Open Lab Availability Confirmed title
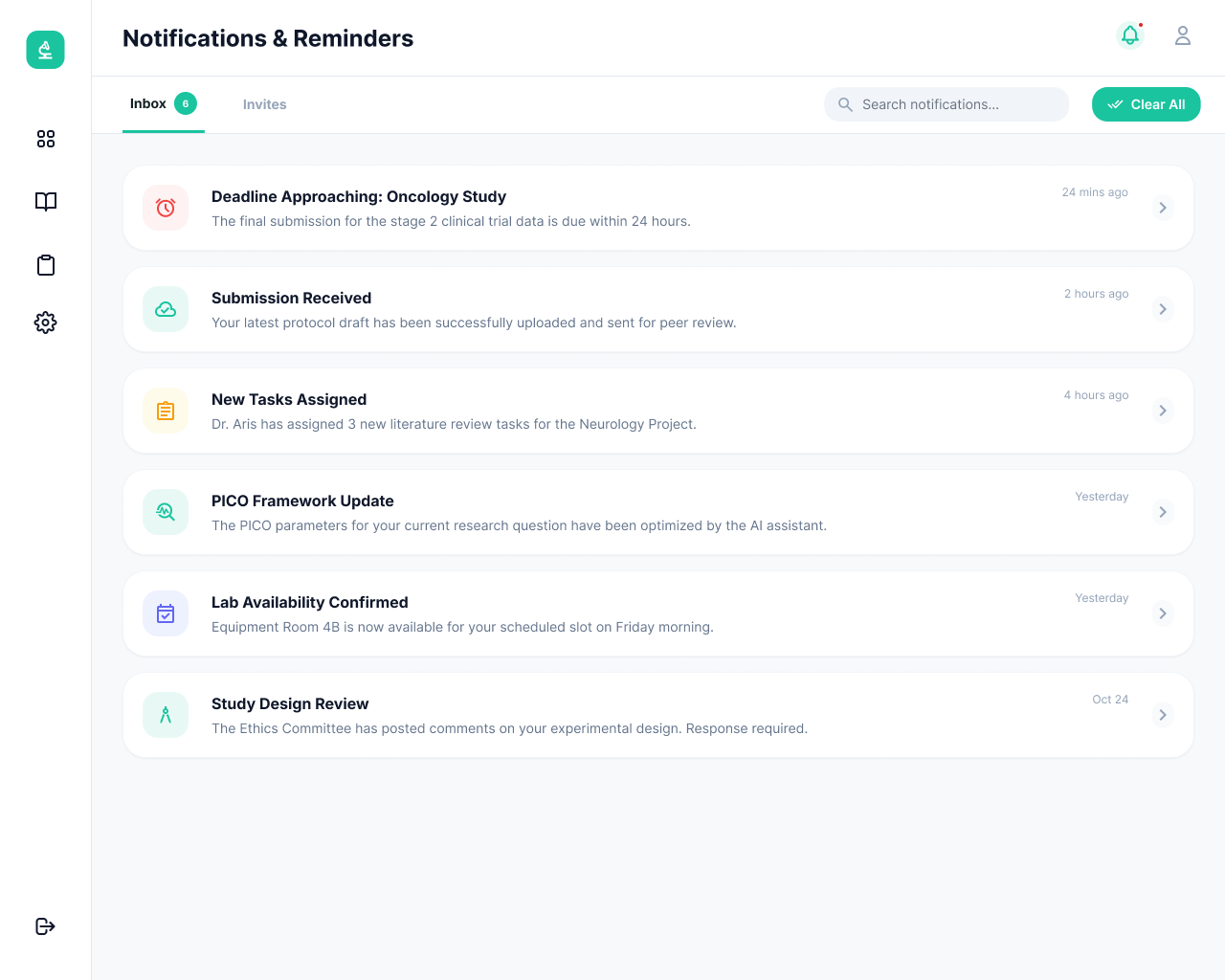This screenshot has width=1225, height=980. pyautogui.click(x=310, y=602)
